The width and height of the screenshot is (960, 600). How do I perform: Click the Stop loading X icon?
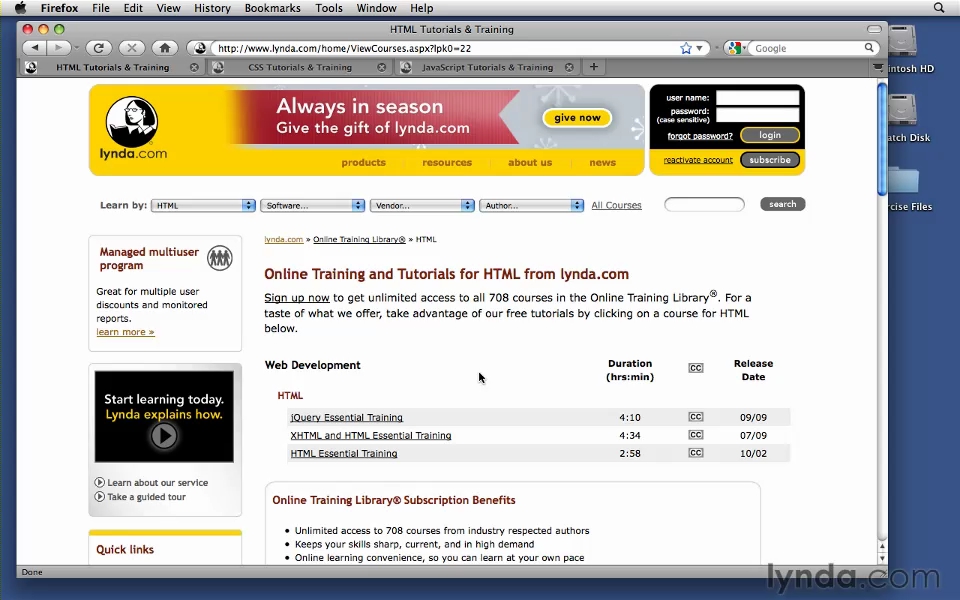pyautogui.click(x=131, y=47)
